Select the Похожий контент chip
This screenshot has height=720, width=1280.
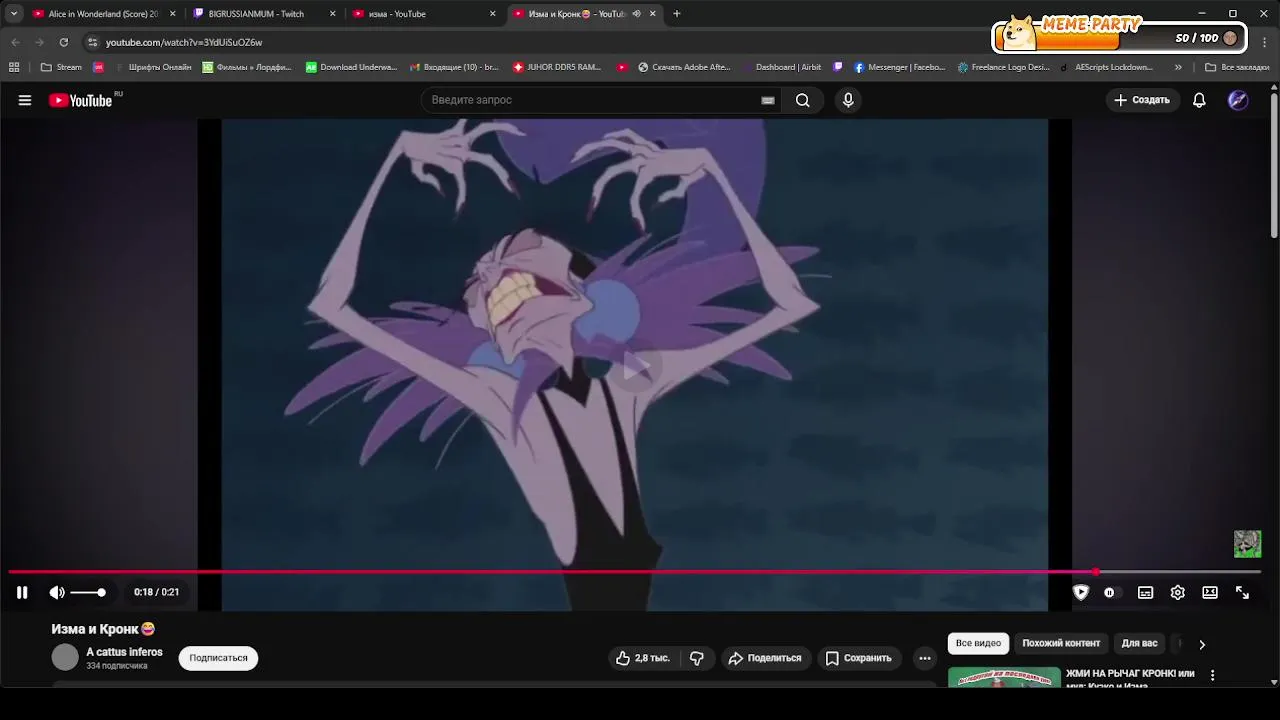tap(1061, 643)
